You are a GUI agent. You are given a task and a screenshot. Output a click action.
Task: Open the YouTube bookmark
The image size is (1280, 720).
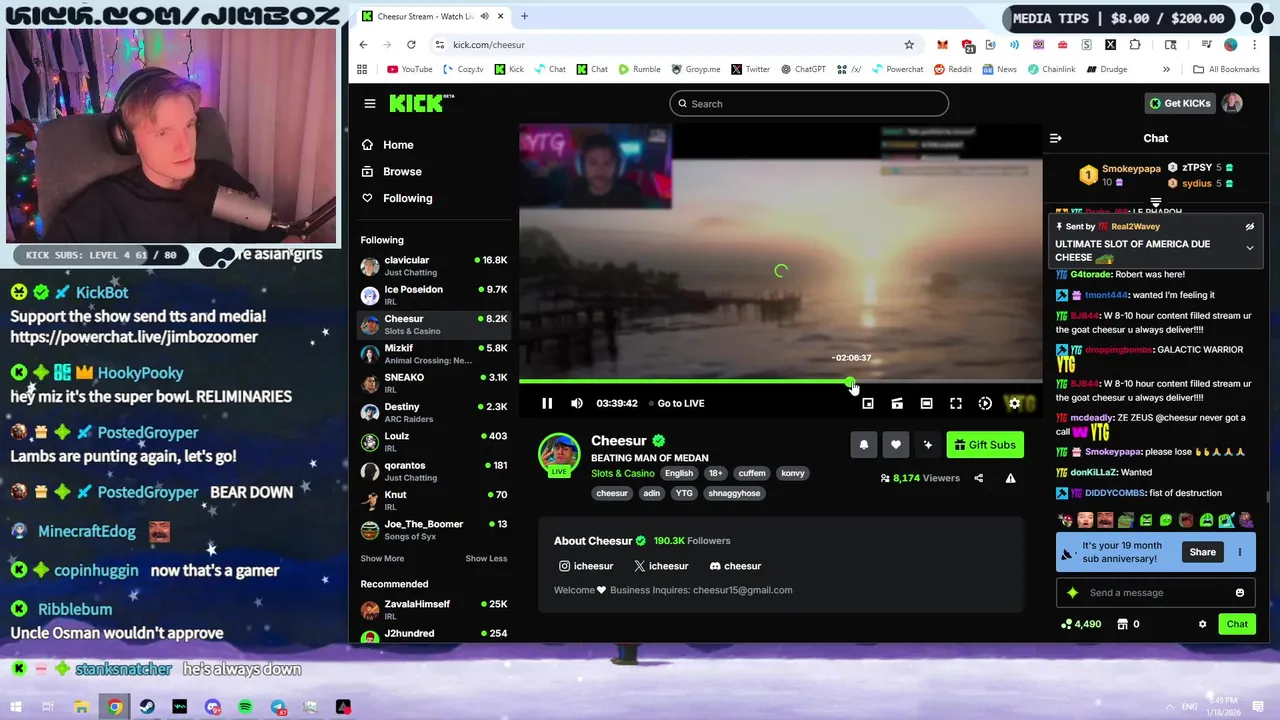coord(409,69)
